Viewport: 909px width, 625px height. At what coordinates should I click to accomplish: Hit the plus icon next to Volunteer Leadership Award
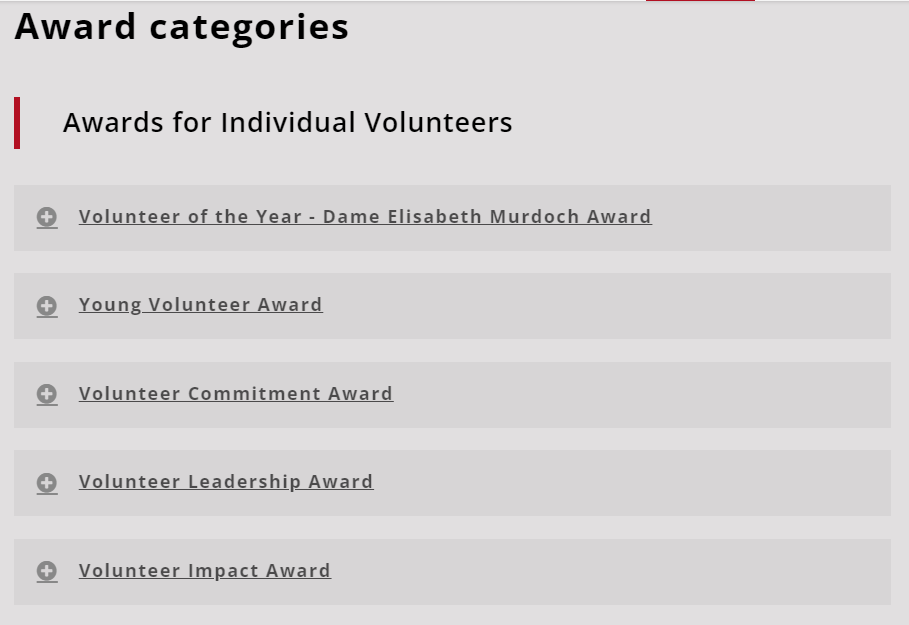pos(47,483)
